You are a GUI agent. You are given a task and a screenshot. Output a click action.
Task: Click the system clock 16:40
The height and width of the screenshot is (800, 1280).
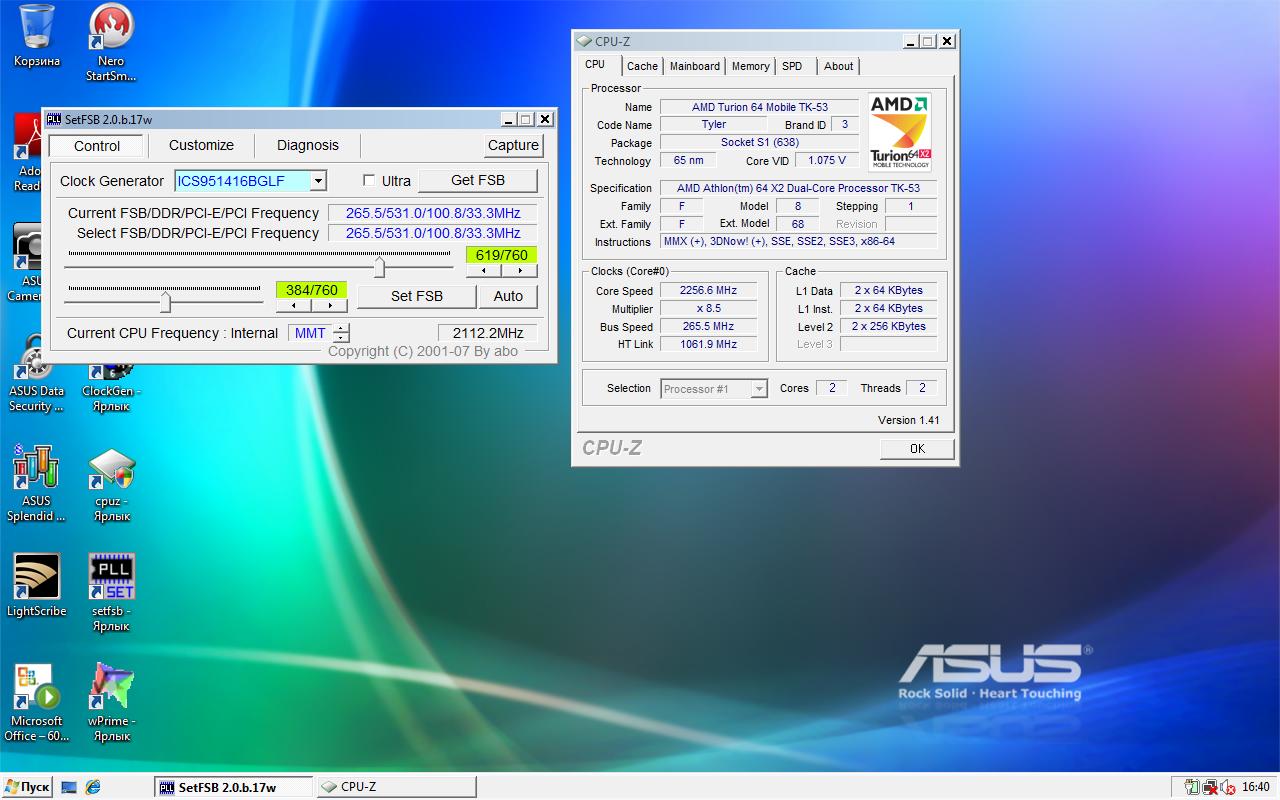coord(1255,787)
